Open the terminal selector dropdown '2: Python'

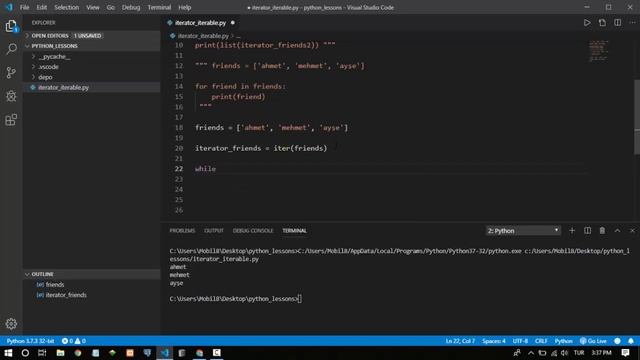tap(523, 231)
